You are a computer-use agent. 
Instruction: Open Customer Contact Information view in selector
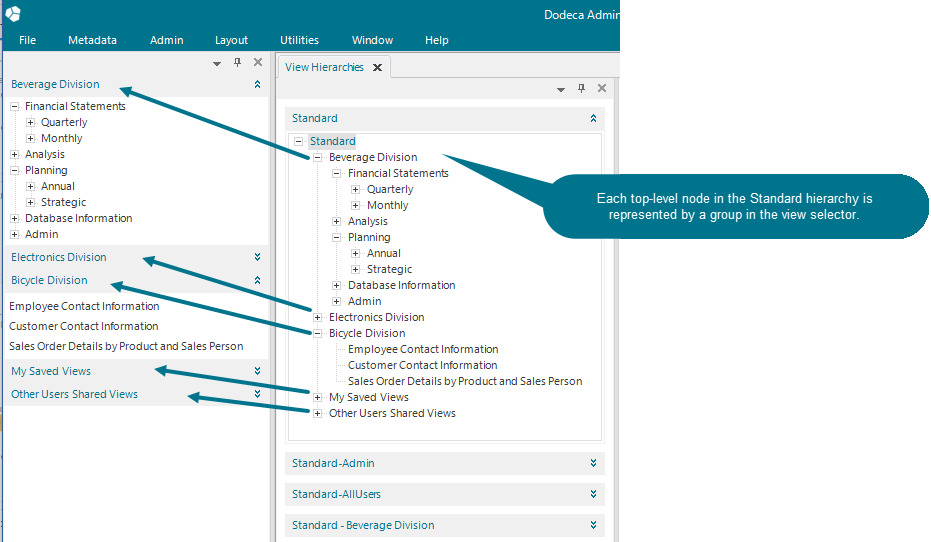pos(84,327)
